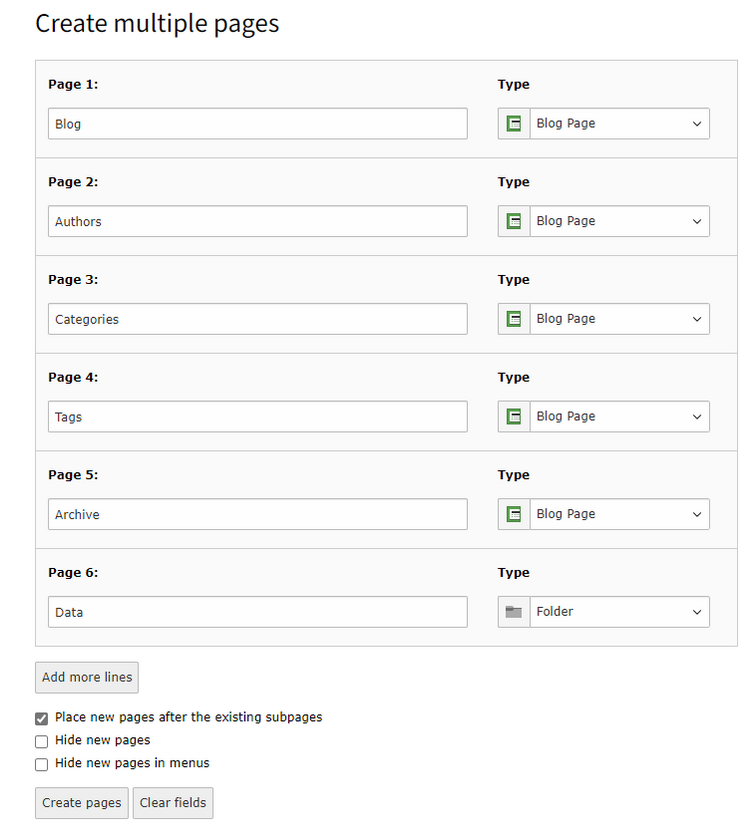Screen dimensions: 756x836
Task: Click the Blog Page icon for Page 2
Action: (513, 221)
